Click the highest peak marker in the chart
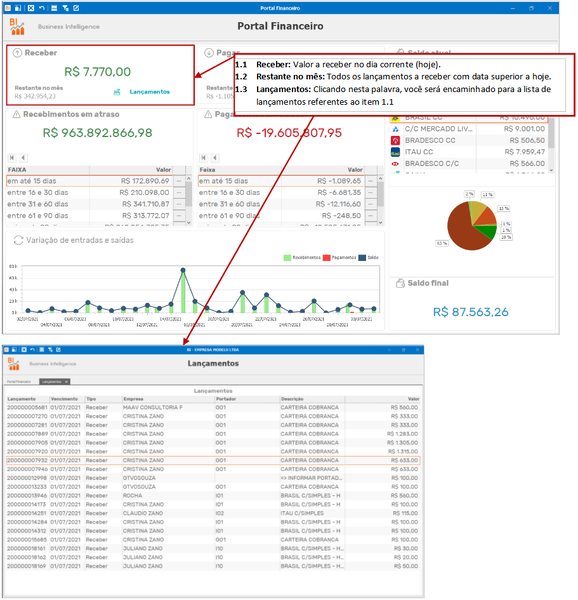 pyautogui.click(x=183, y=270)
